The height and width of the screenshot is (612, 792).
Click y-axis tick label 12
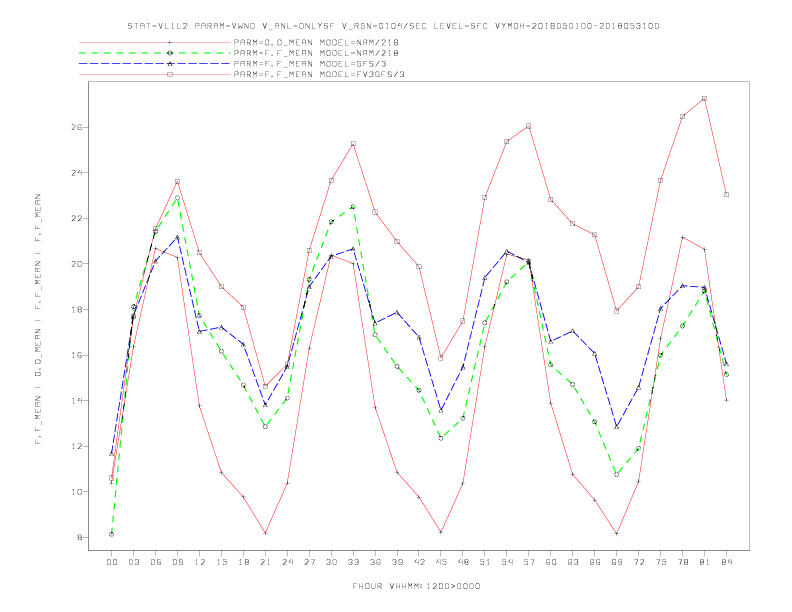pyautogui.click(x=76, y=446)
